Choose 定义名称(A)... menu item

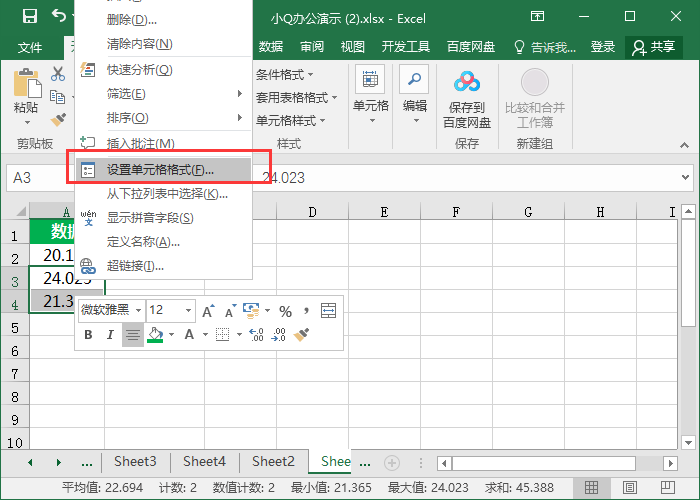tap(163, 242)
